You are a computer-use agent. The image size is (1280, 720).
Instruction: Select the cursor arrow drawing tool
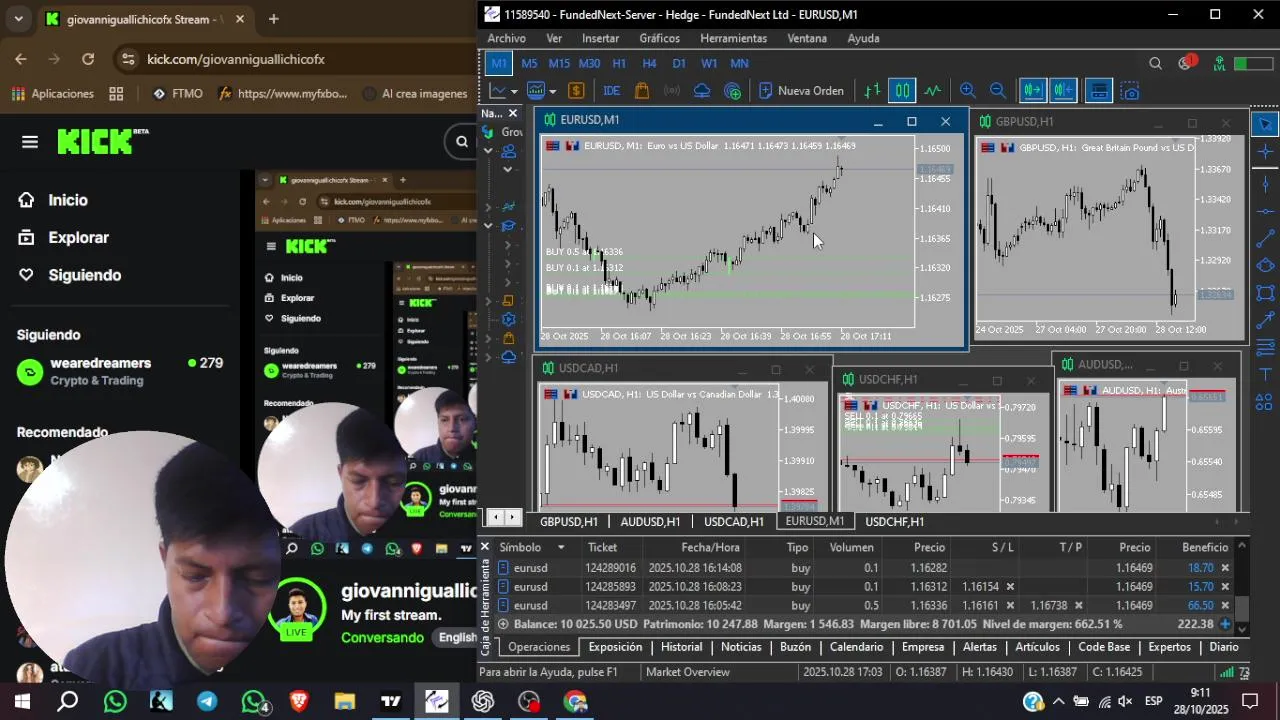[1266, 124]
